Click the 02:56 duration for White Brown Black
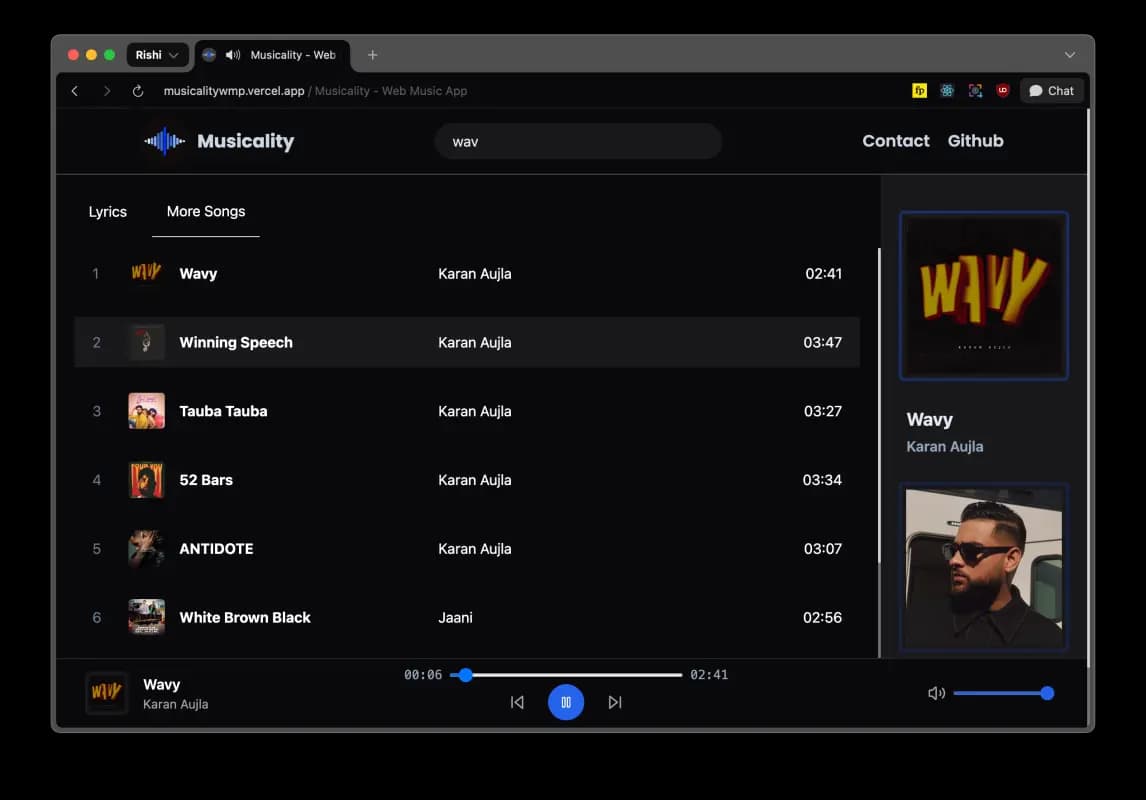Screen dimensions: 1146x800 pos(822,617)
